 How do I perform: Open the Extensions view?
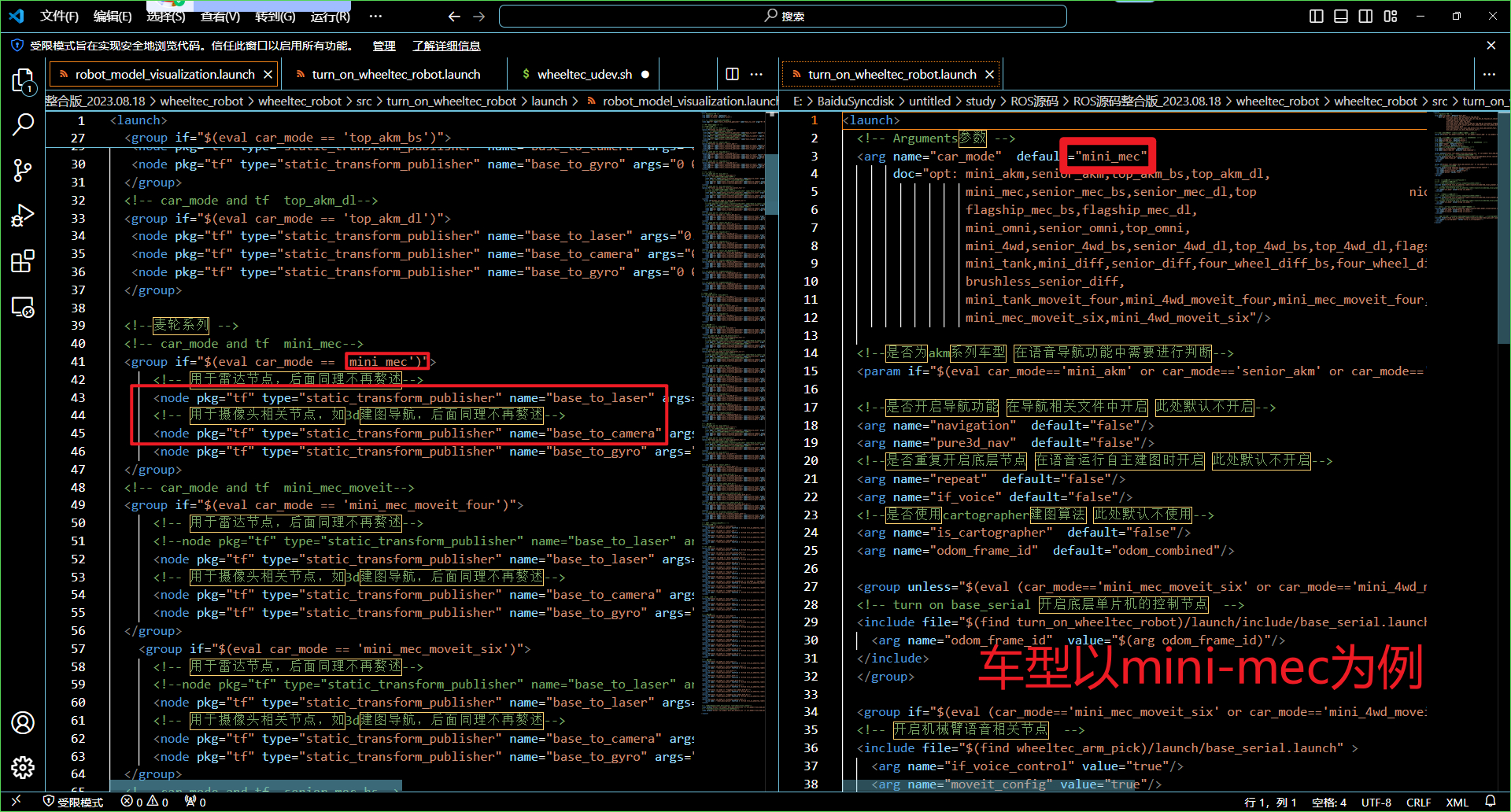click(x=23, y=260)
